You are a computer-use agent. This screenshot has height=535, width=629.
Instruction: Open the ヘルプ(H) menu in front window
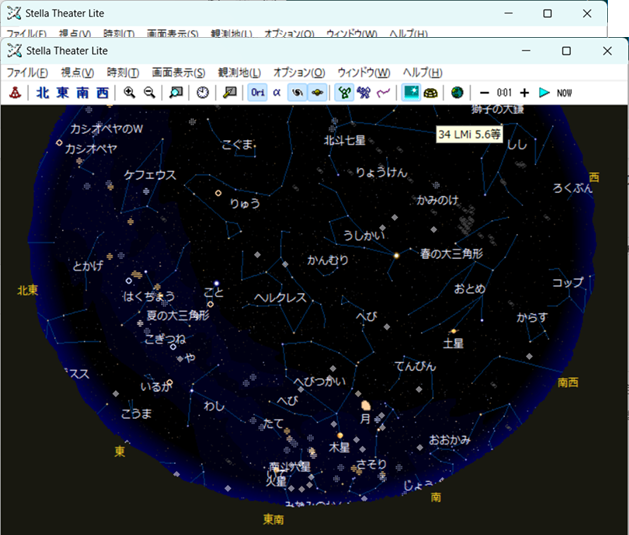coord(422,73)
